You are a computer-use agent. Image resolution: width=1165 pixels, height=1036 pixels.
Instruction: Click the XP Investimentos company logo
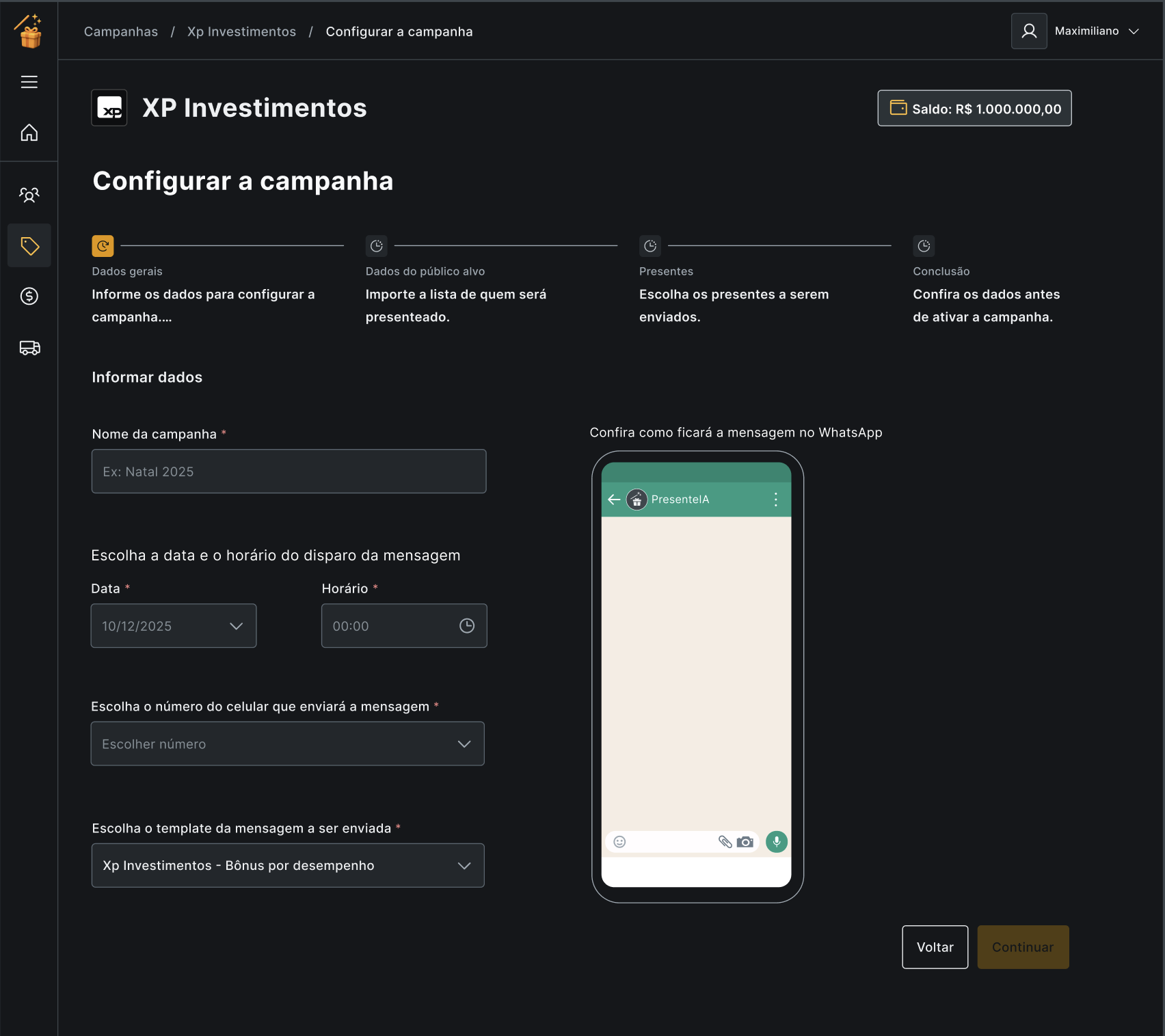109,108
